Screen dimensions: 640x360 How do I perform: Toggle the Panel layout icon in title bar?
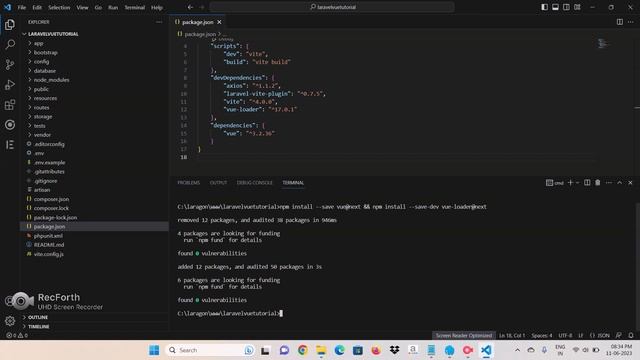[555, 7]
